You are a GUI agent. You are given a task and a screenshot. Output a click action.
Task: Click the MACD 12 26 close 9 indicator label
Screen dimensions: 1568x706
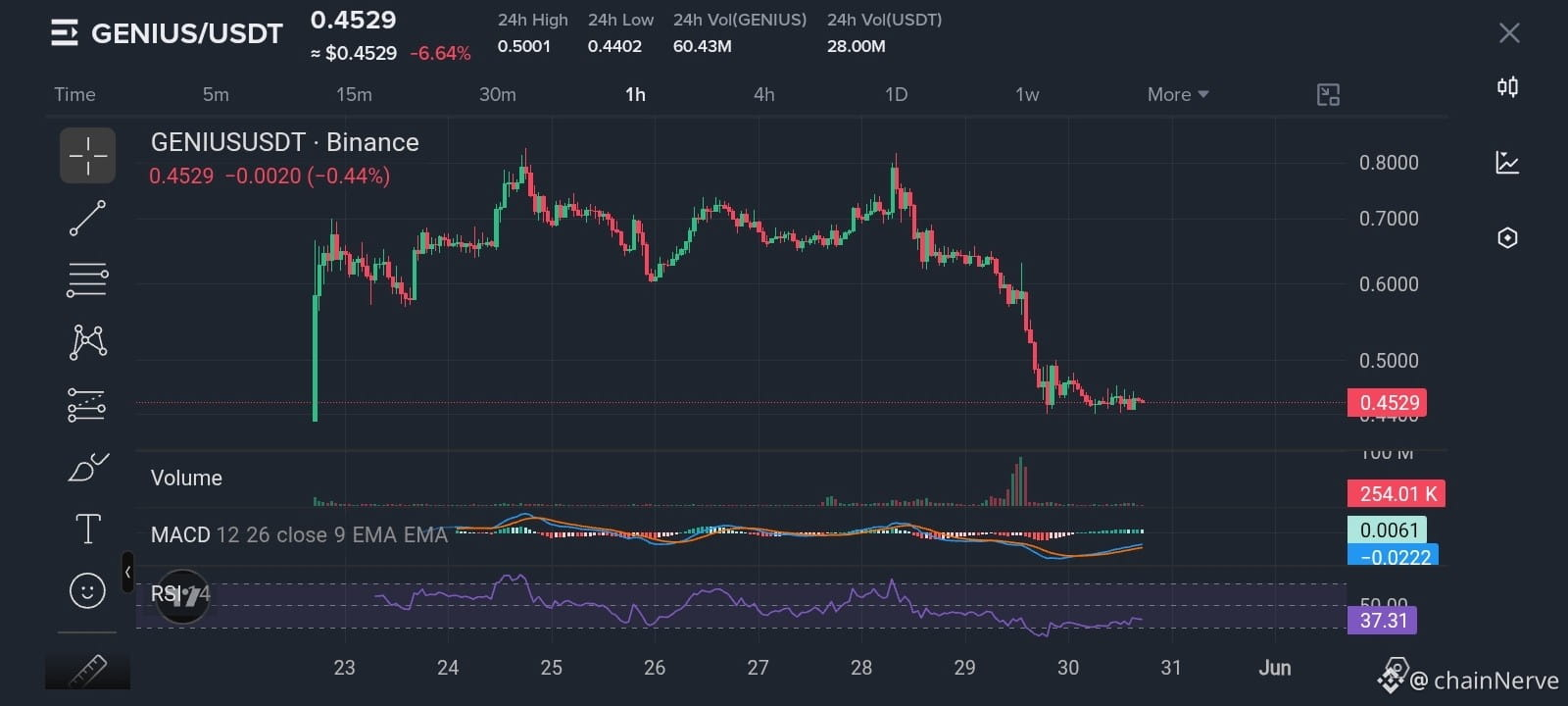coord(299,535)
